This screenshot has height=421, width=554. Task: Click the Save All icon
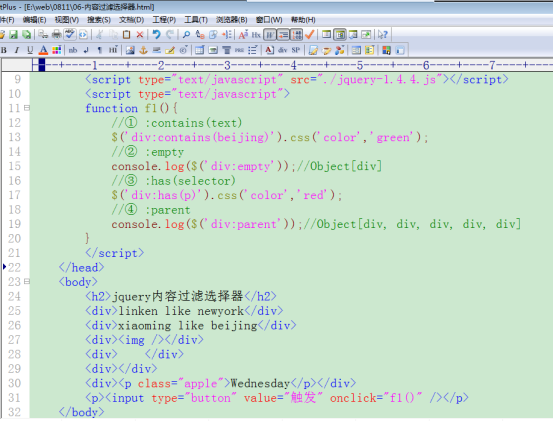[x=26, y=34]
